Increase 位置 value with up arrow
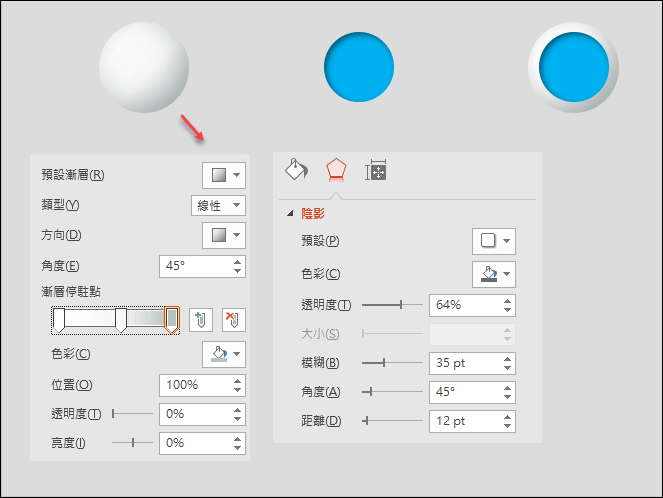This screenshot has height=498, width=663. tap(238, 381)
